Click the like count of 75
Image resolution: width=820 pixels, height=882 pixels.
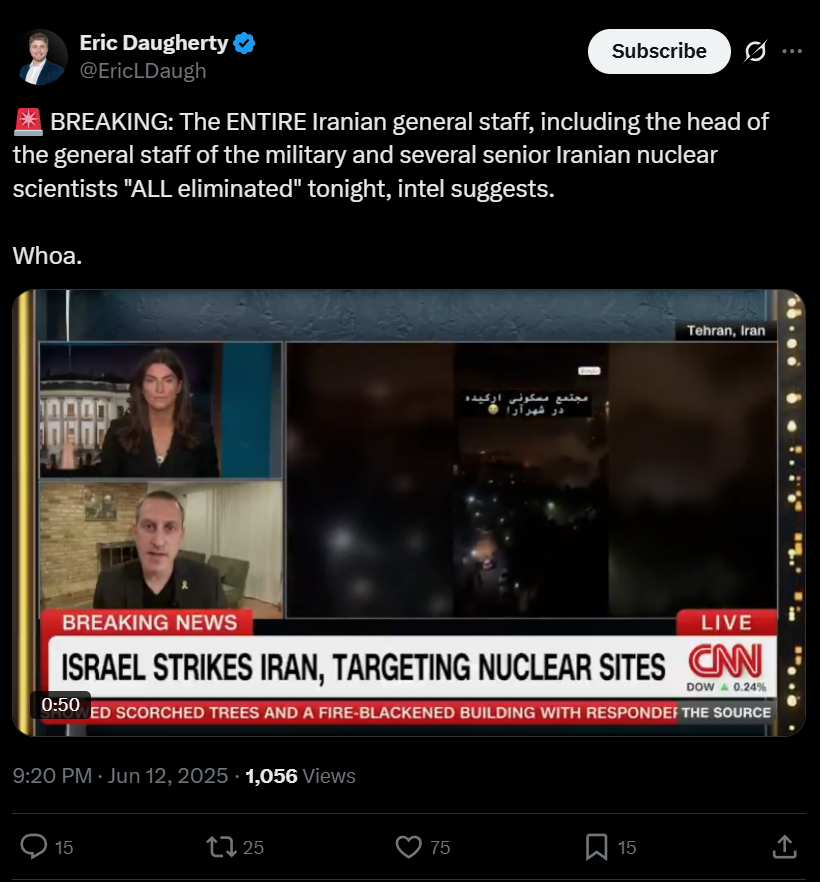[x=440, y=847]
